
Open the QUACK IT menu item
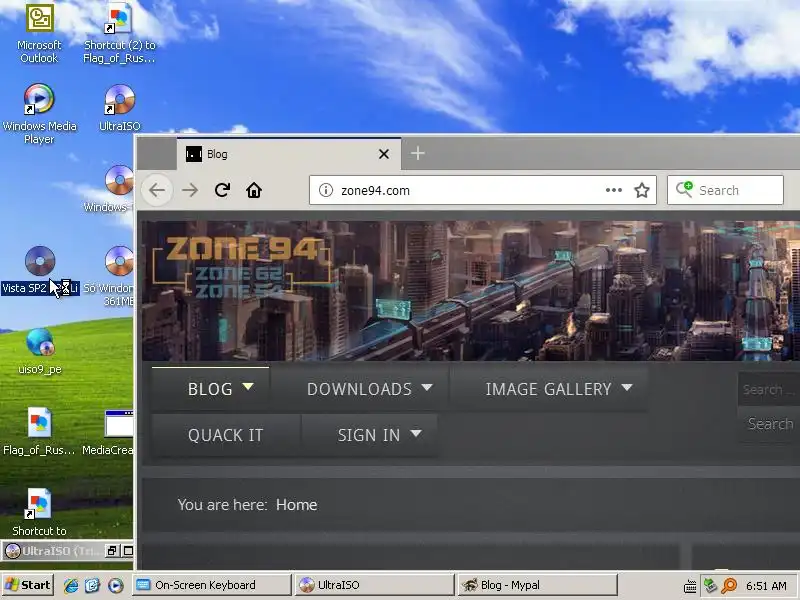point(226,435)
